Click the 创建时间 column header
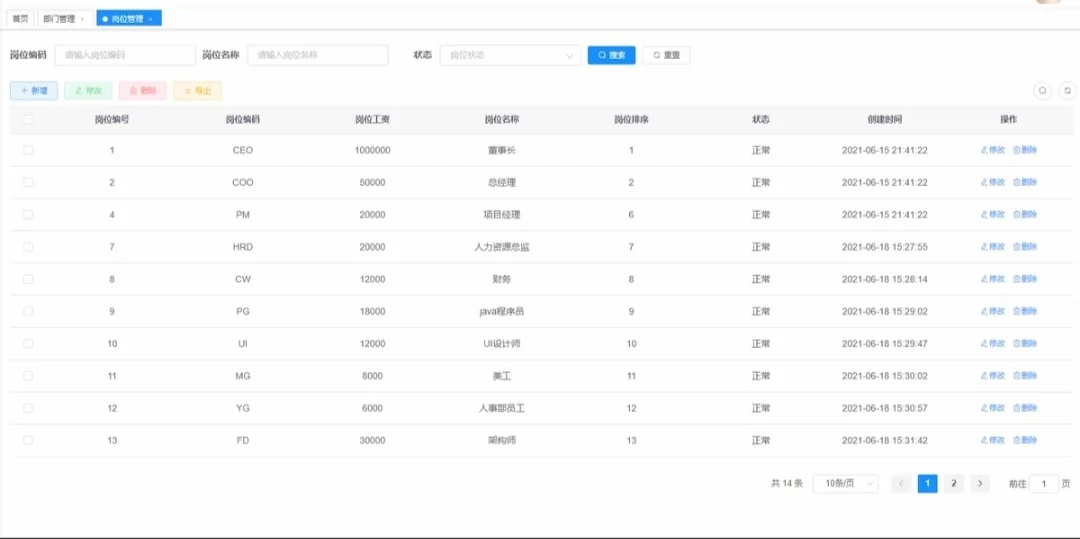The height and width of the screenshot is (539, 1080). pyautogui.click(x=885, y=119)
